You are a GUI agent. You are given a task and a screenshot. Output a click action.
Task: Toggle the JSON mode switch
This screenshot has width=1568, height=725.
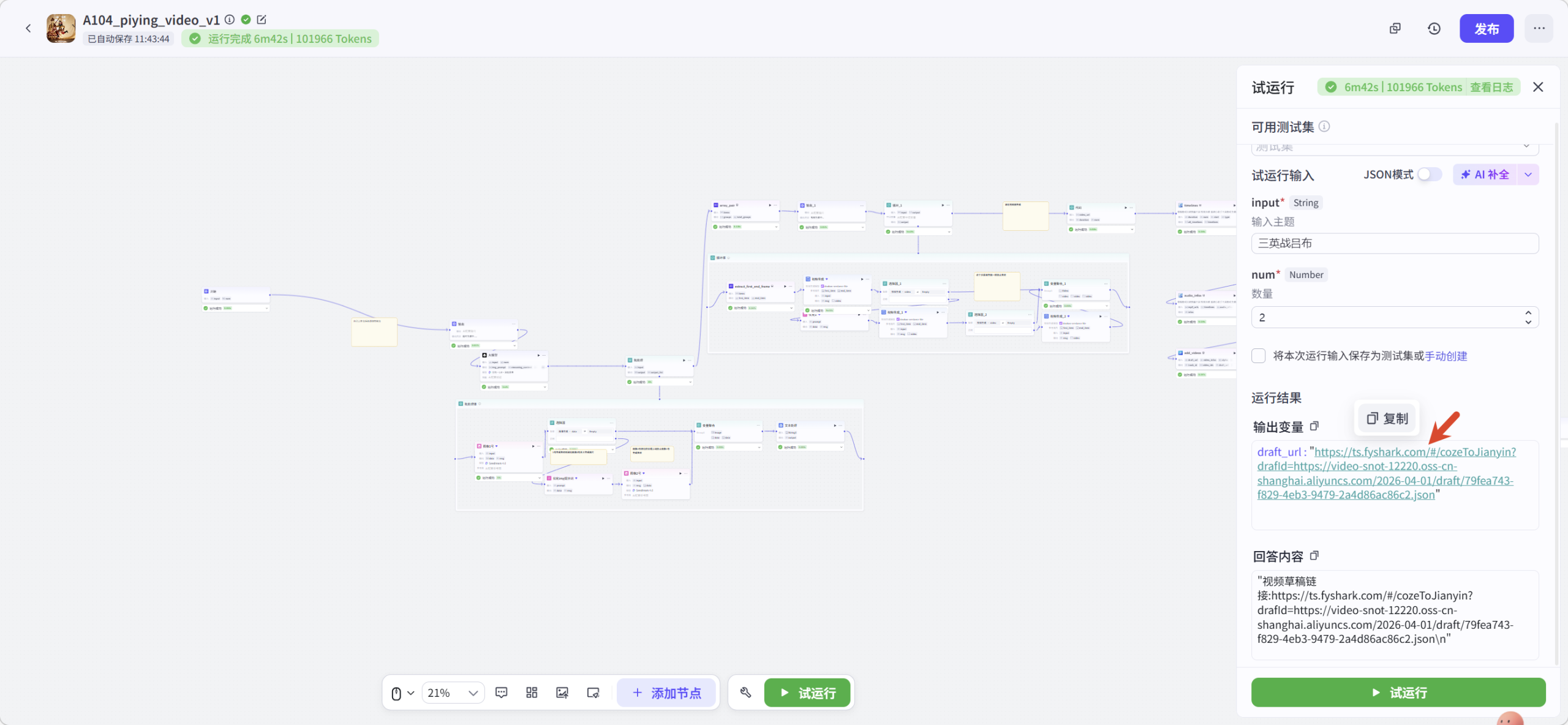point(1429,175)
